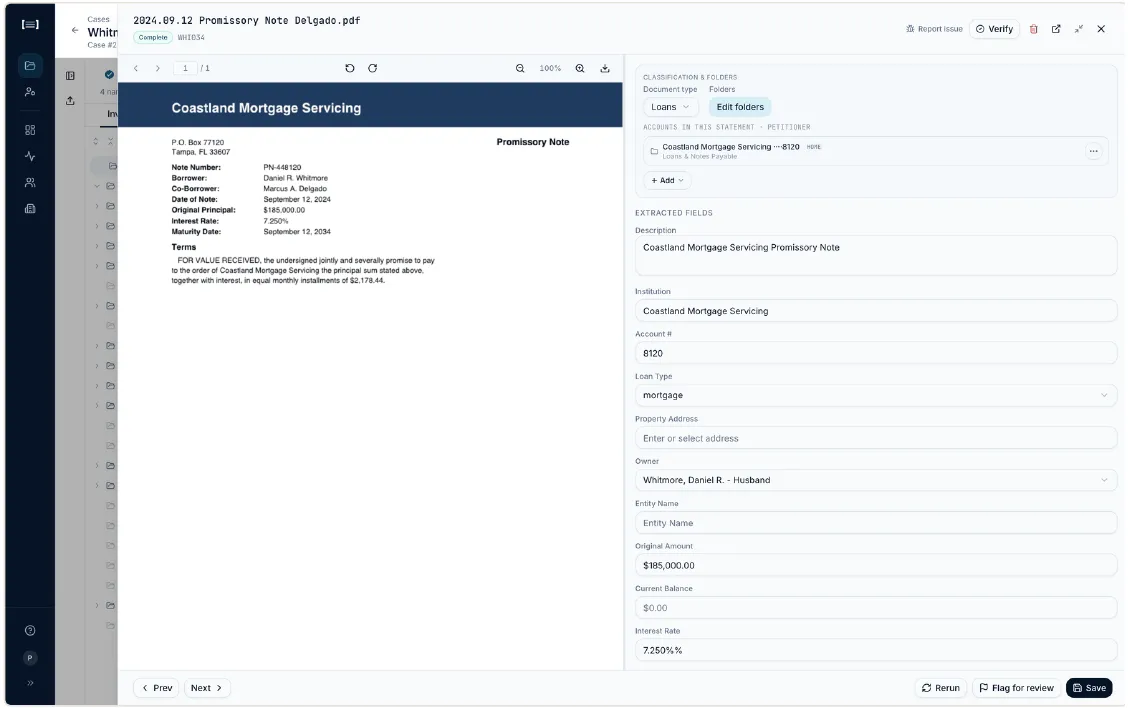Delete document with red trash icon
The image size is (1128, 708).
click(x=1034, y=29)
